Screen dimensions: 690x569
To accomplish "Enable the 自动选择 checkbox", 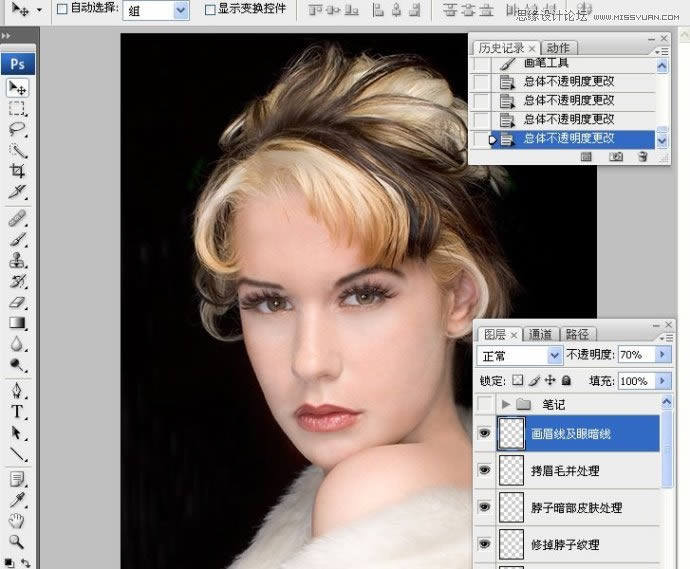I will [x=62, y=9].
